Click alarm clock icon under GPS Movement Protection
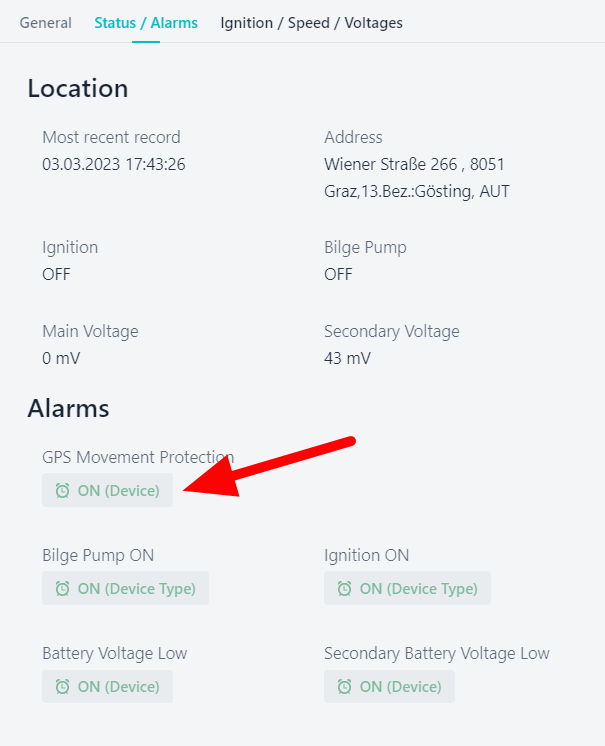The height and width of the screenshot is (746, 605). click(x=62, y=491)
